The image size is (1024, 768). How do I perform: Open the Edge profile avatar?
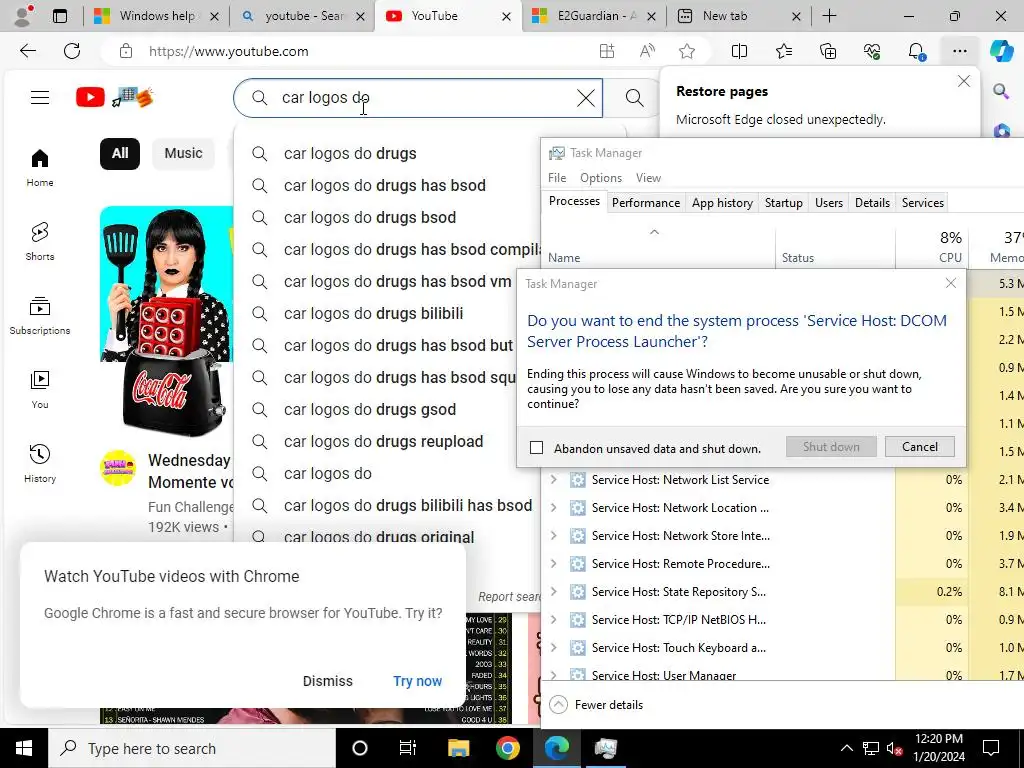pyautogui.click(x=24, y=16)
